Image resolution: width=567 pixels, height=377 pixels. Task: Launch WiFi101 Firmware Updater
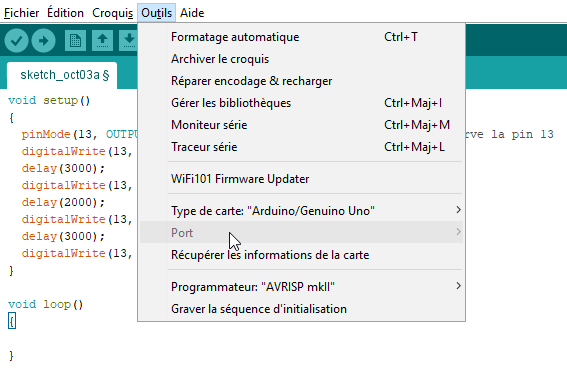302,179
